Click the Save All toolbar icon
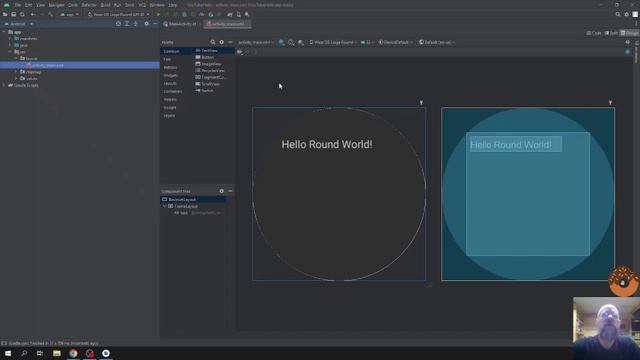 (x=13, y=14)
